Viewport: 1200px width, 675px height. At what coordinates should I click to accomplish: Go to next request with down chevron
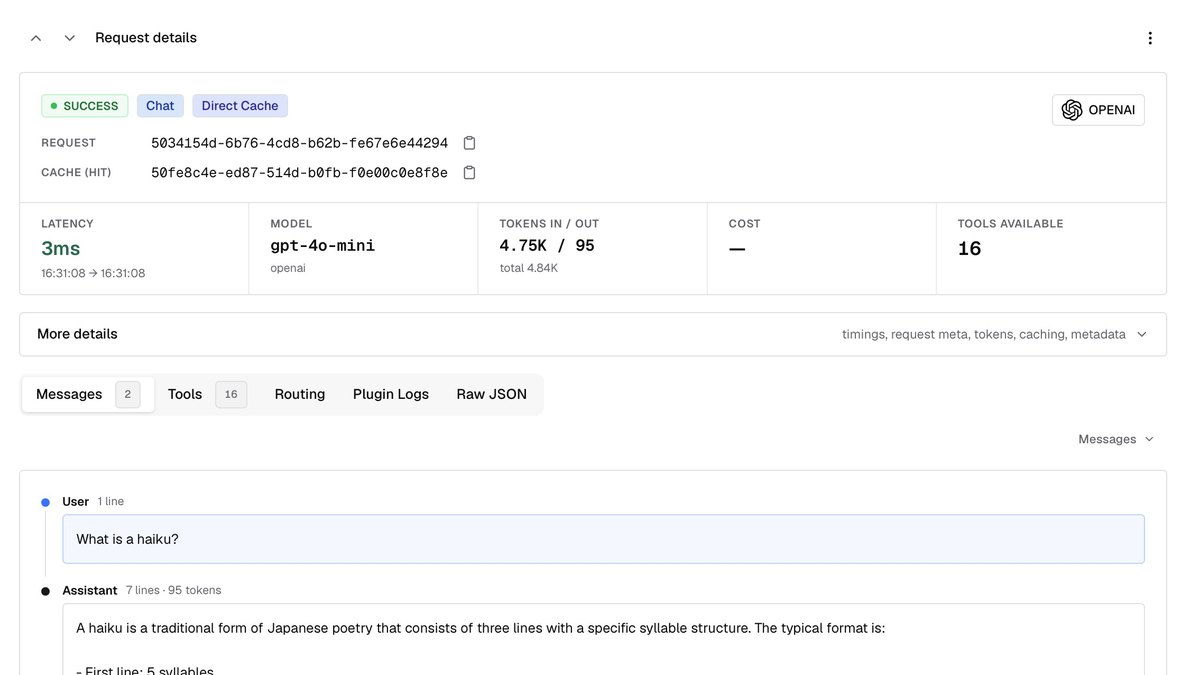coord(70,38)
